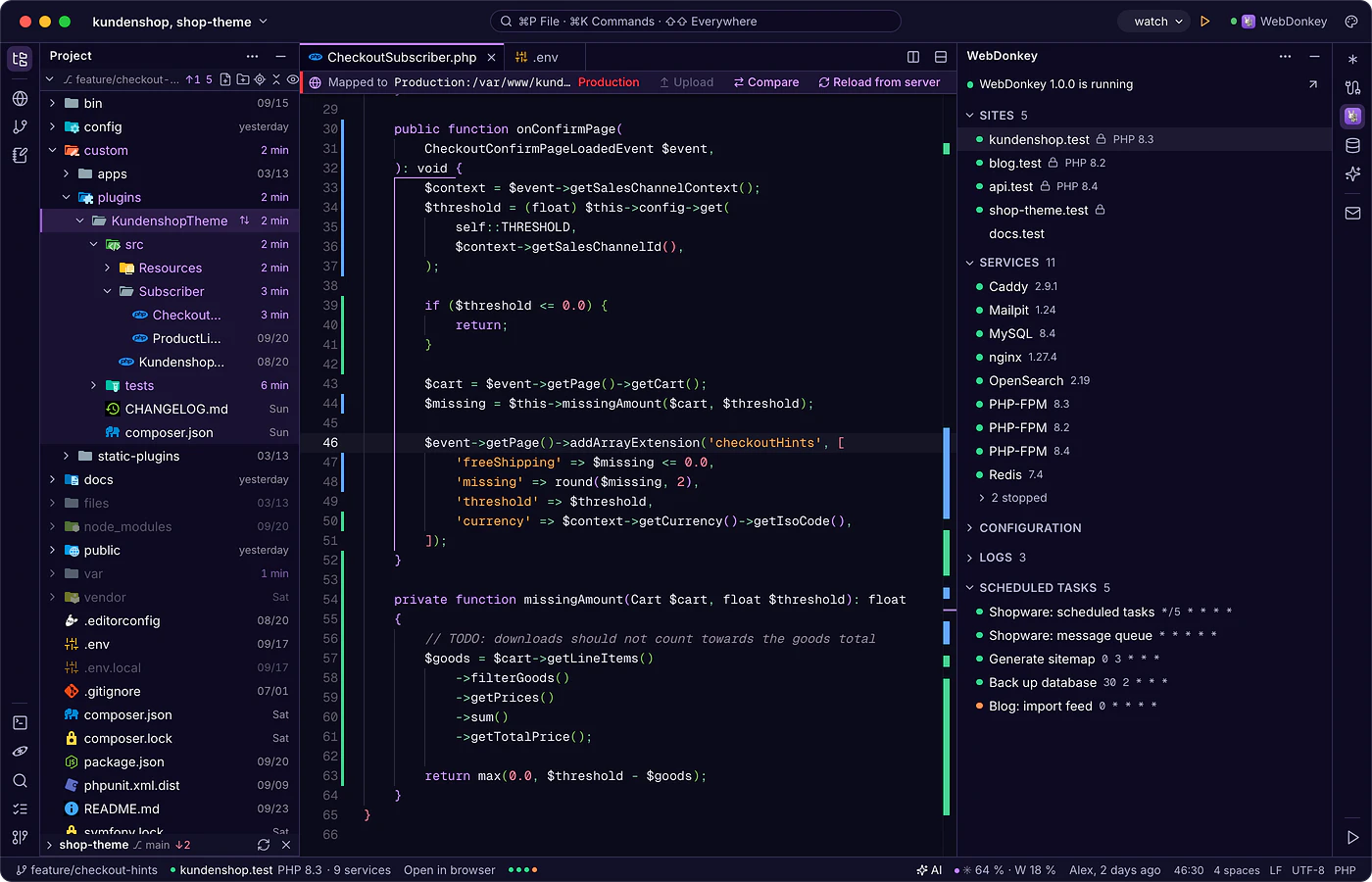Open the database panel in right sidebar
The height and width of the screenshot is (882, 1372).
[x=1352, y=146]
